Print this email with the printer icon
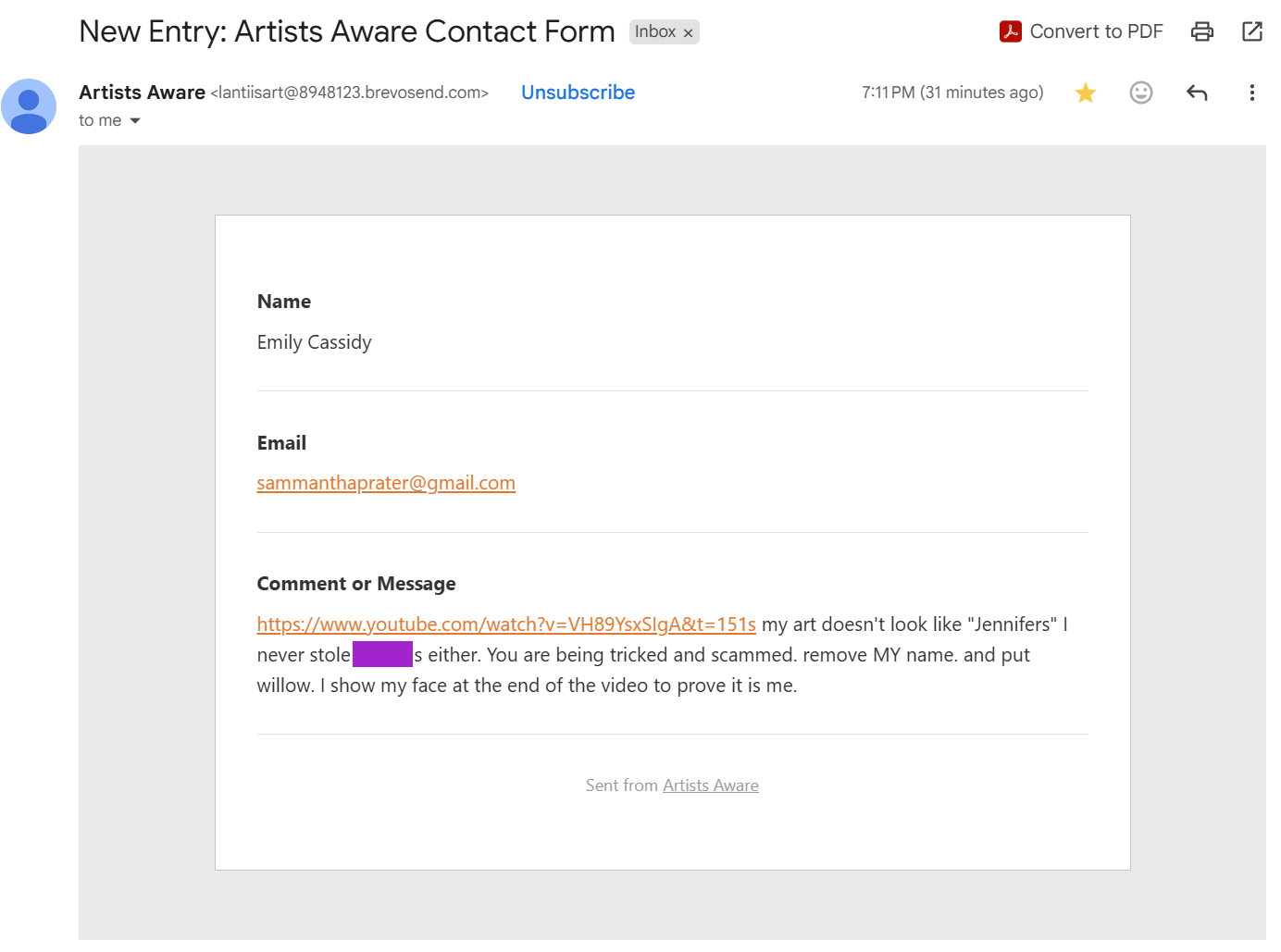 tap(1202, 31)
